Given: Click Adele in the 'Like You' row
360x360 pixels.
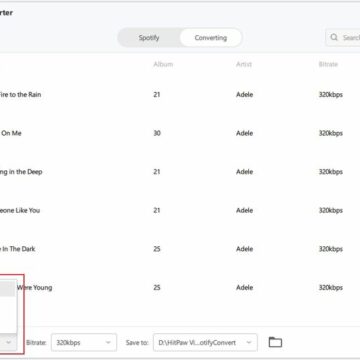Looking at the screenshot, I should [245, 210].
